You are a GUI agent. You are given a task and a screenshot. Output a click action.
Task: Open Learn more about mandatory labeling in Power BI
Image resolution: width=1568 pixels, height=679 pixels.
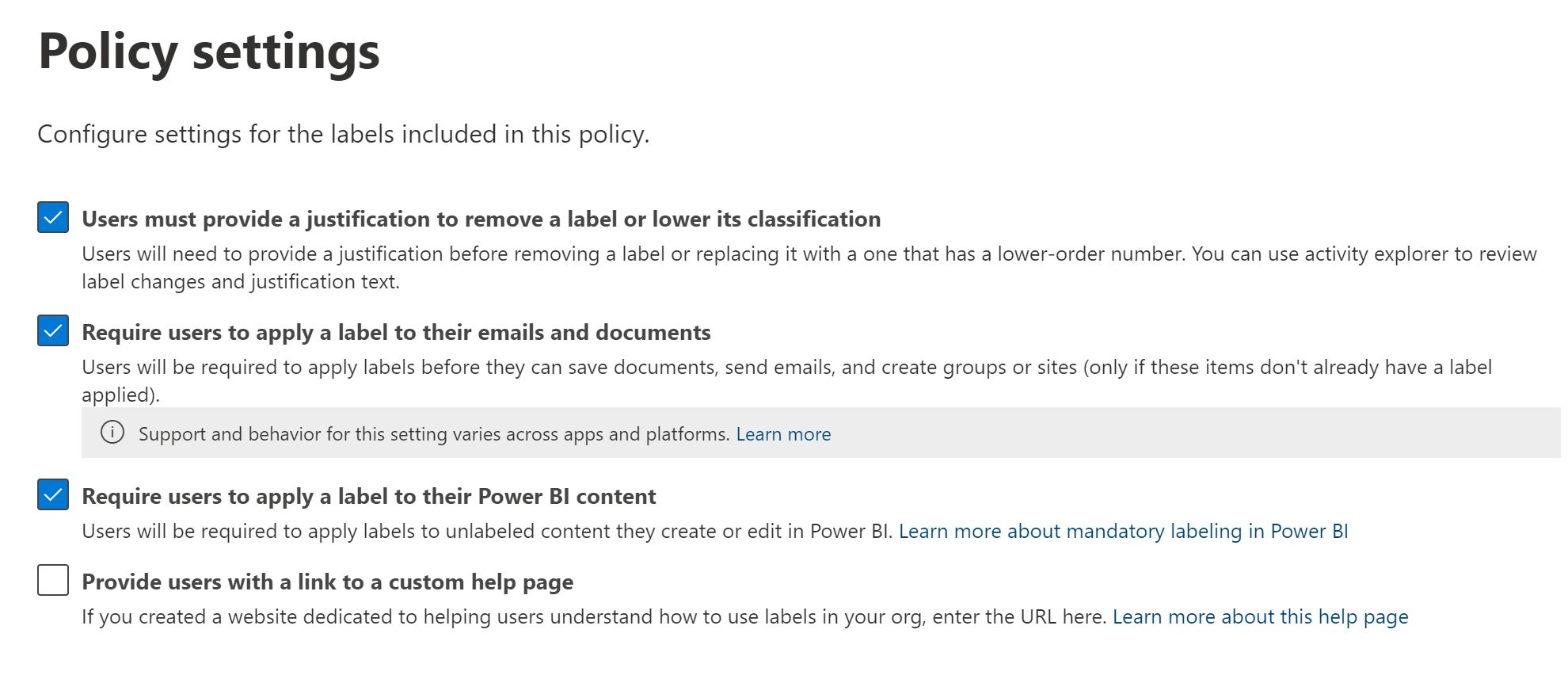tap(1123, 531)
